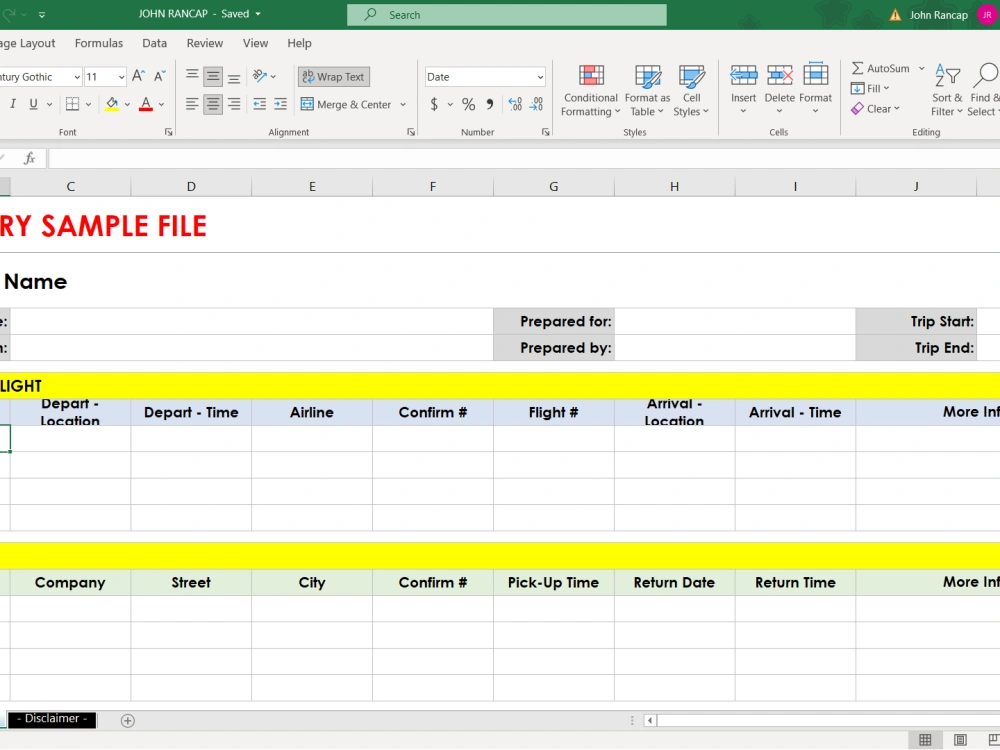Open Cell Styles gallery

coord(692,90)
